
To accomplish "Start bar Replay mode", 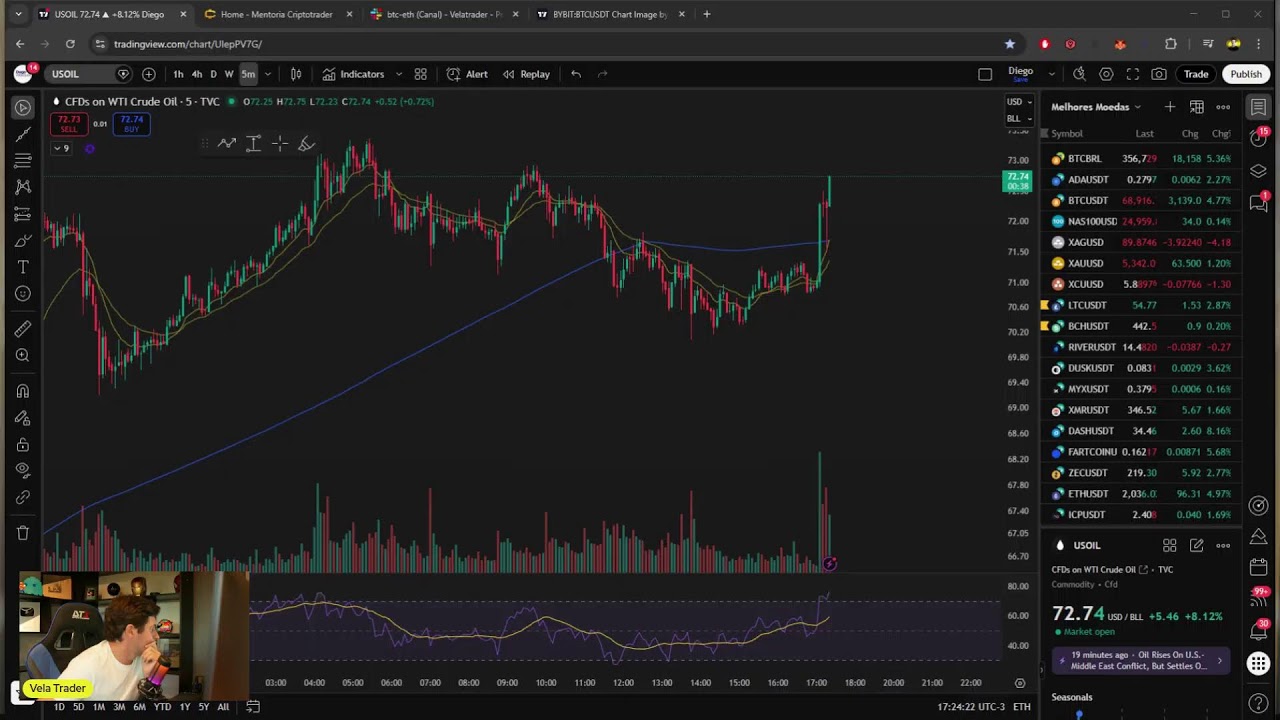I will tap(526, 74).
